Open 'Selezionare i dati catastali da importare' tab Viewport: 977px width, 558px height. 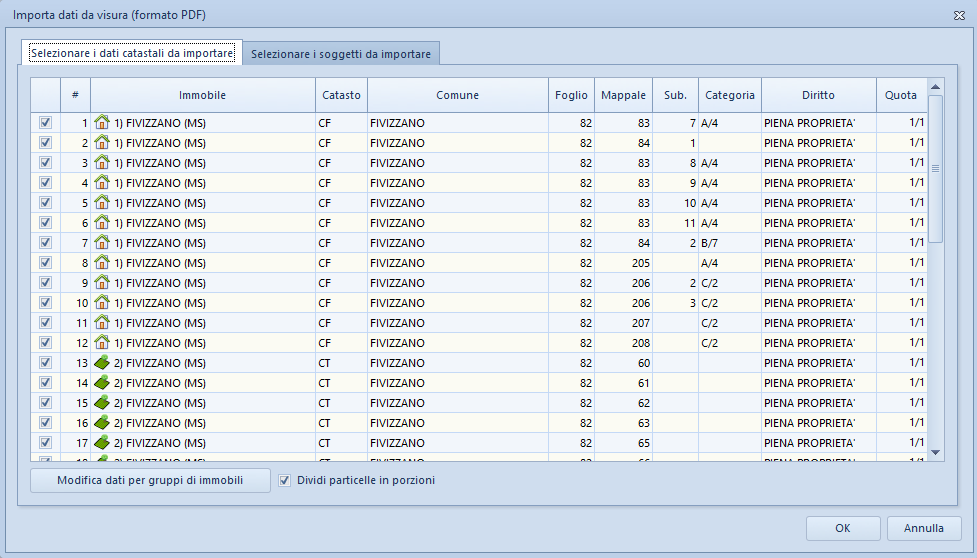pyautogui.click(x=132, y=53)
